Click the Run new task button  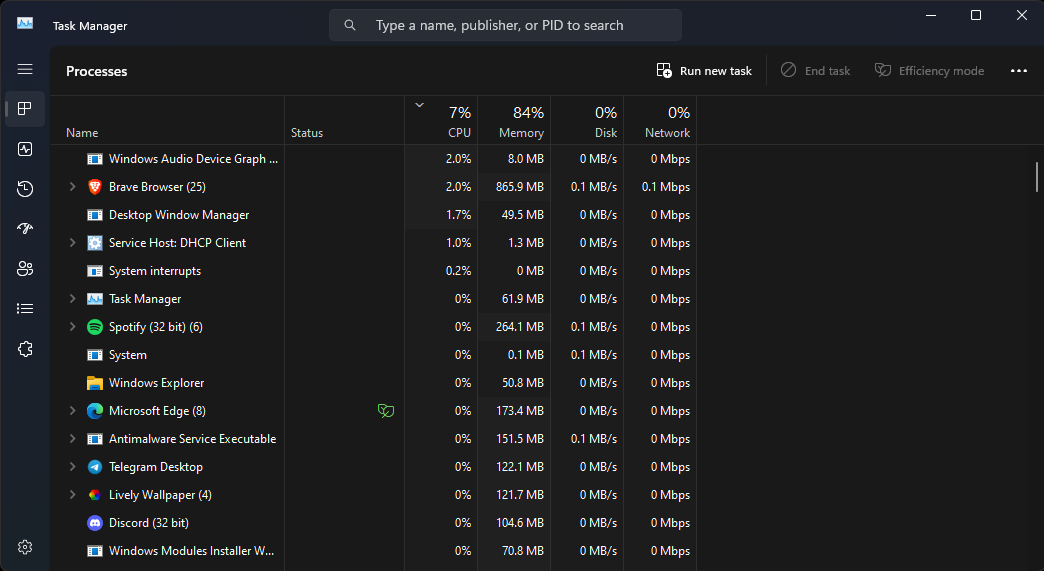pos(704,71)
